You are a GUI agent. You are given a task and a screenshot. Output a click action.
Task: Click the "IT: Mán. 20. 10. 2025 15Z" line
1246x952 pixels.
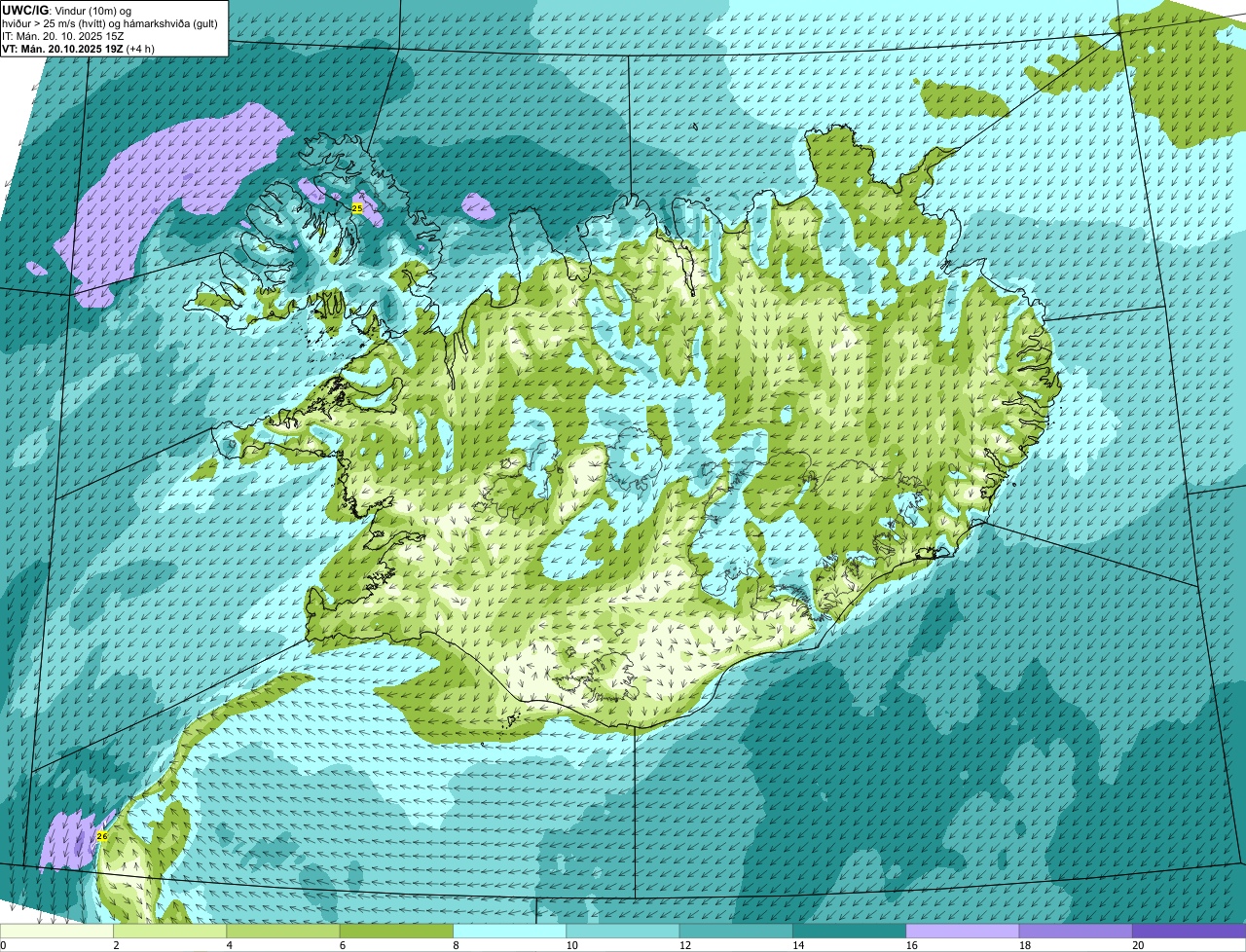(x=62, y=35)
